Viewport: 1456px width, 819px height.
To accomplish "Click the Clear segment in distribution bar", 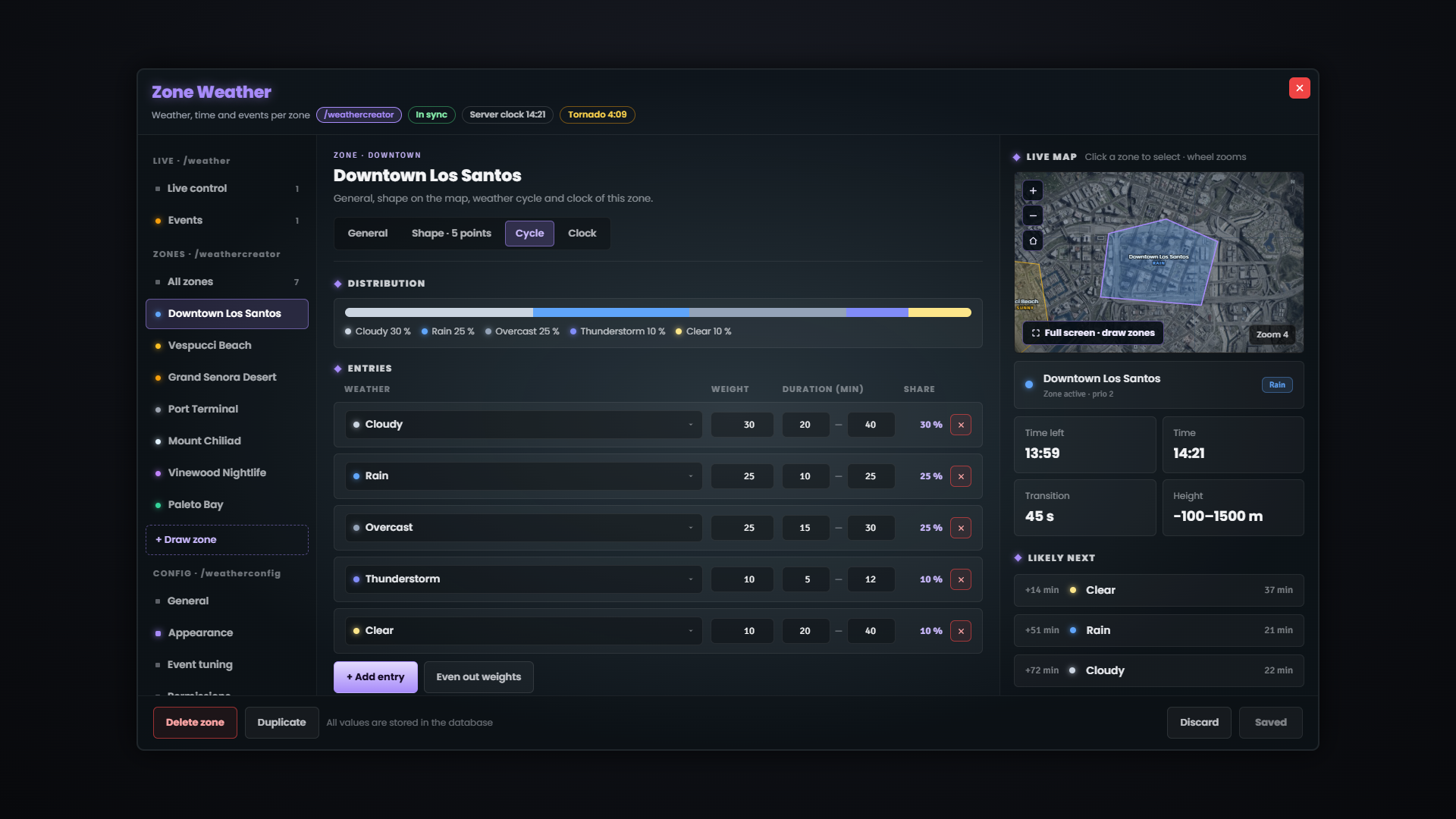I will (940, 312).
